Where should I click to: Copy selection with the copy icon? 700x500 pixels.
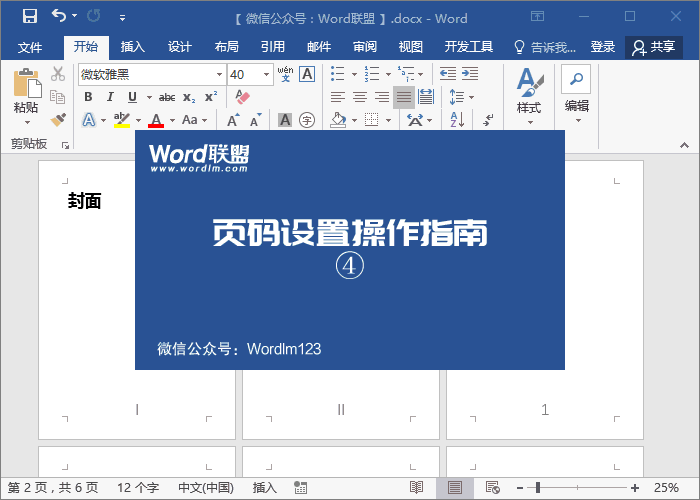(58, 96)
